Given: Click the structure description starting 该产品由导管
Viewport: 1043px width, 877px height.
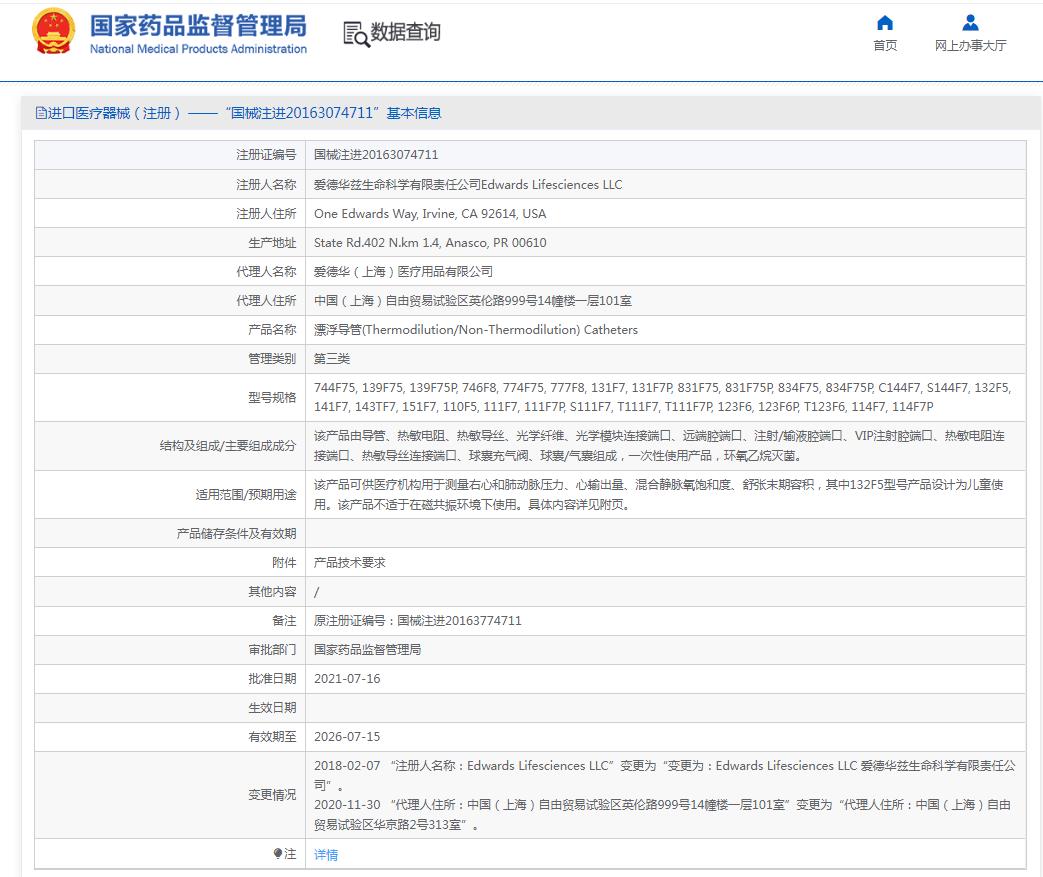Looking at the screenshot, I should pos(659,446).
